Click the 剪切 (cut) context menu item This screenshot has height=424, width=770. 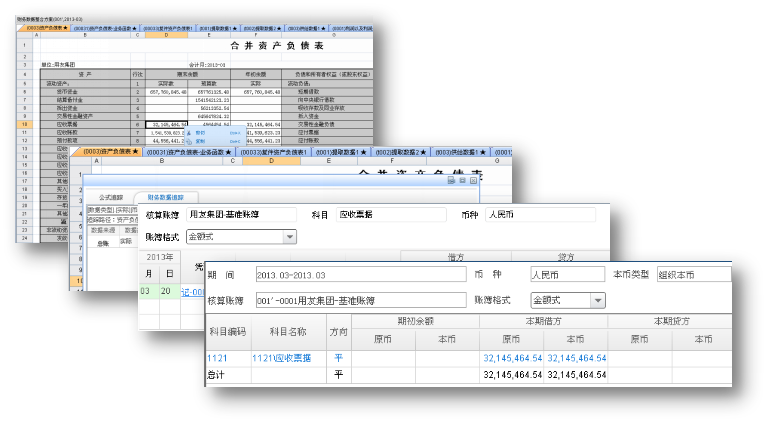[202, 133]
